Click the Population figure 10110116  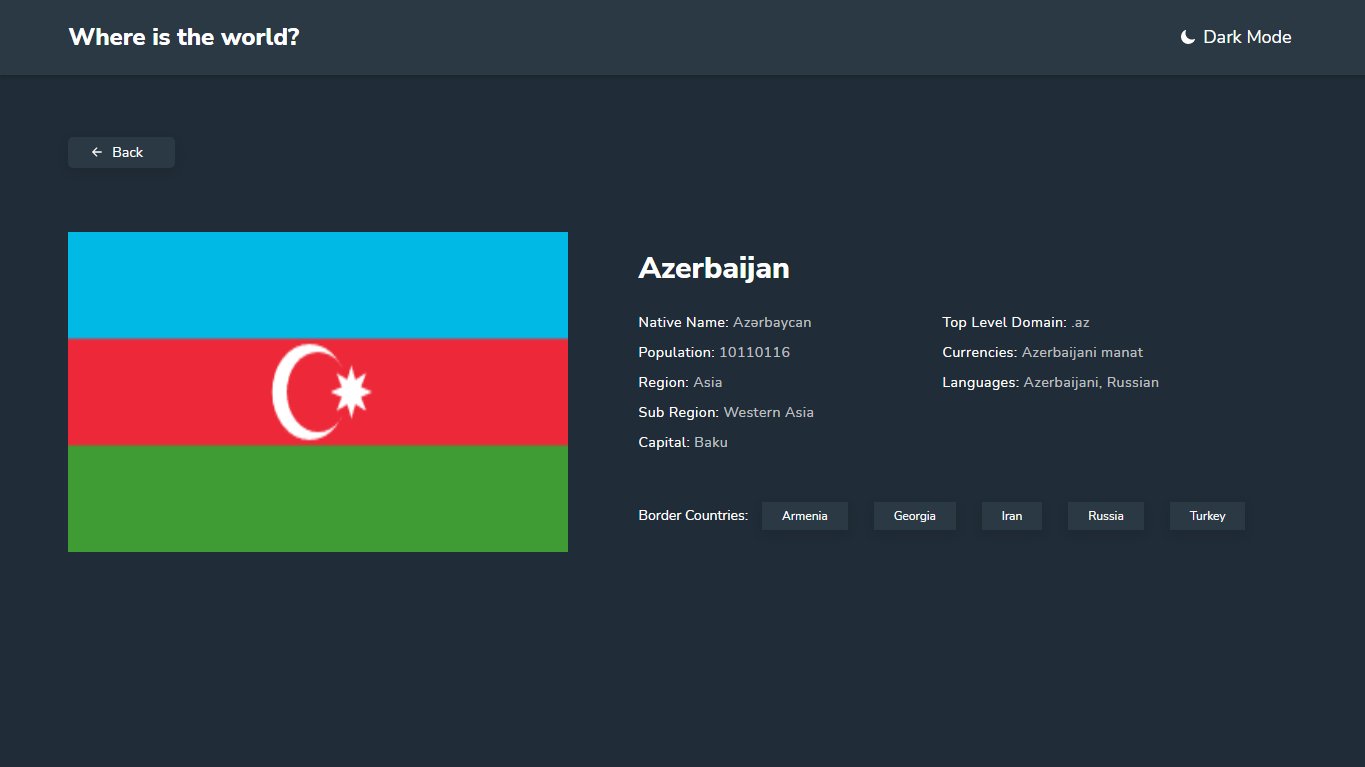click(x=754, y=352)
